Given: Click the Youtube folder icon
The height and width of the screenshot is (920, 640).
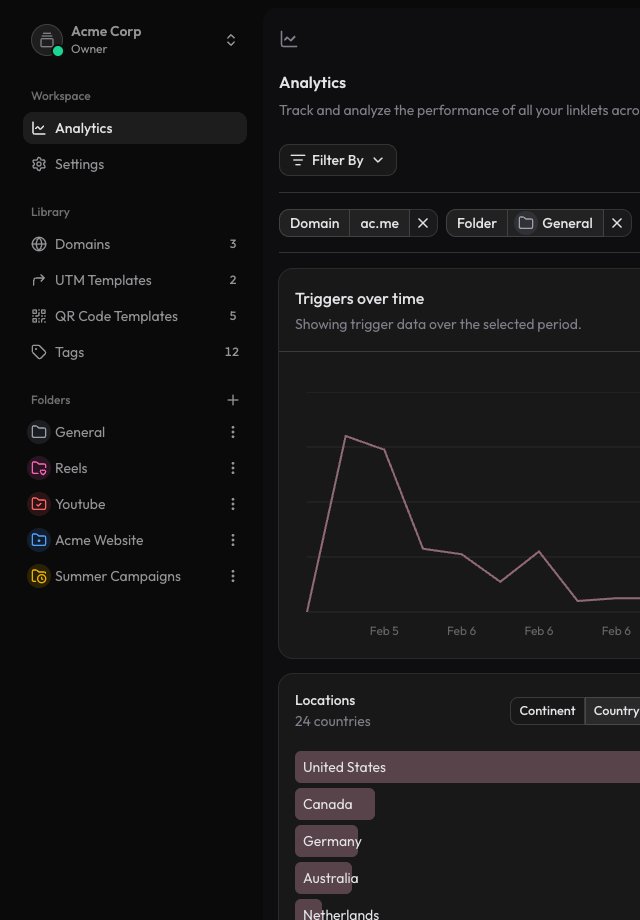Looking at the screenshot, I should click(39, 504).
